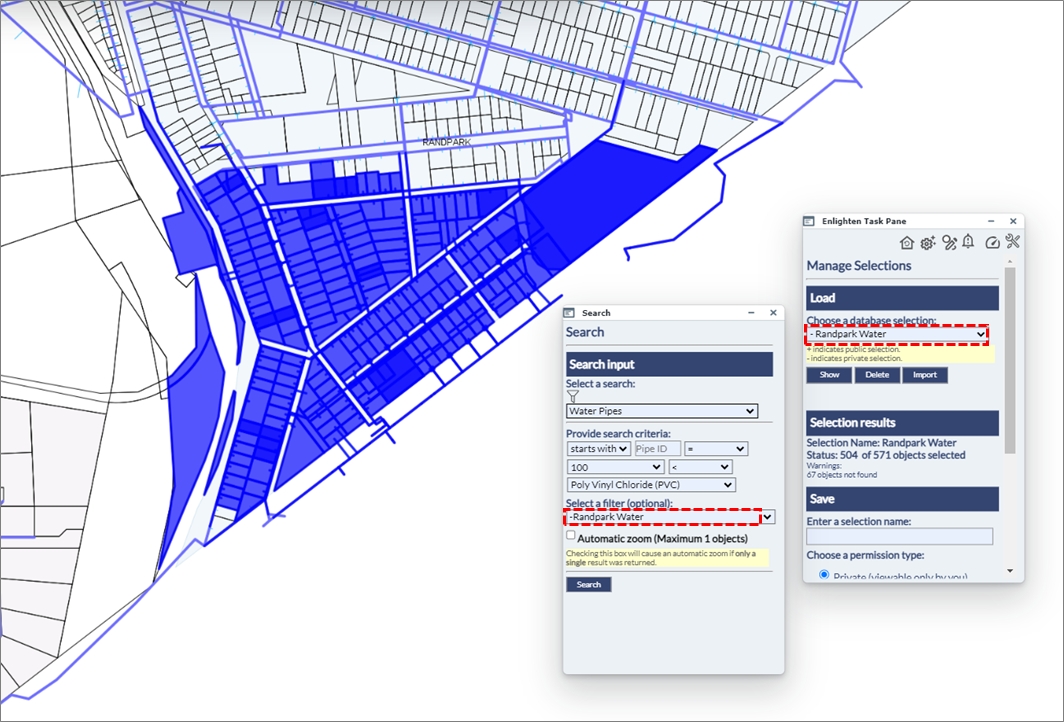Open the notifications bell icon
The width and height of the screenshot is (1064, 722).
tap(968, 242)
